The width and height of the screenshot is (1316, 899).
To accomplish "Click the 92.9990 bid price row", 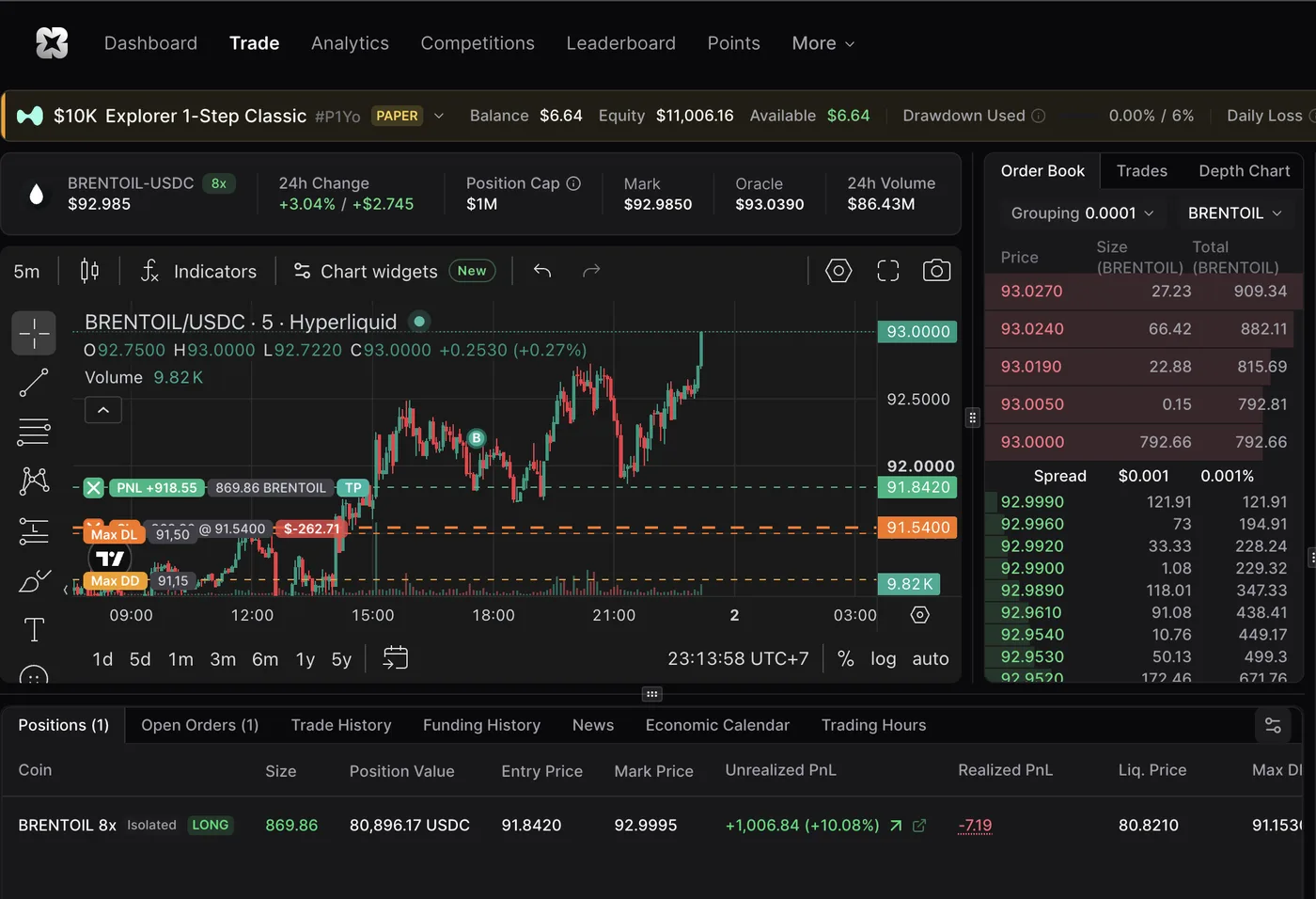I will pos(1143,502).
